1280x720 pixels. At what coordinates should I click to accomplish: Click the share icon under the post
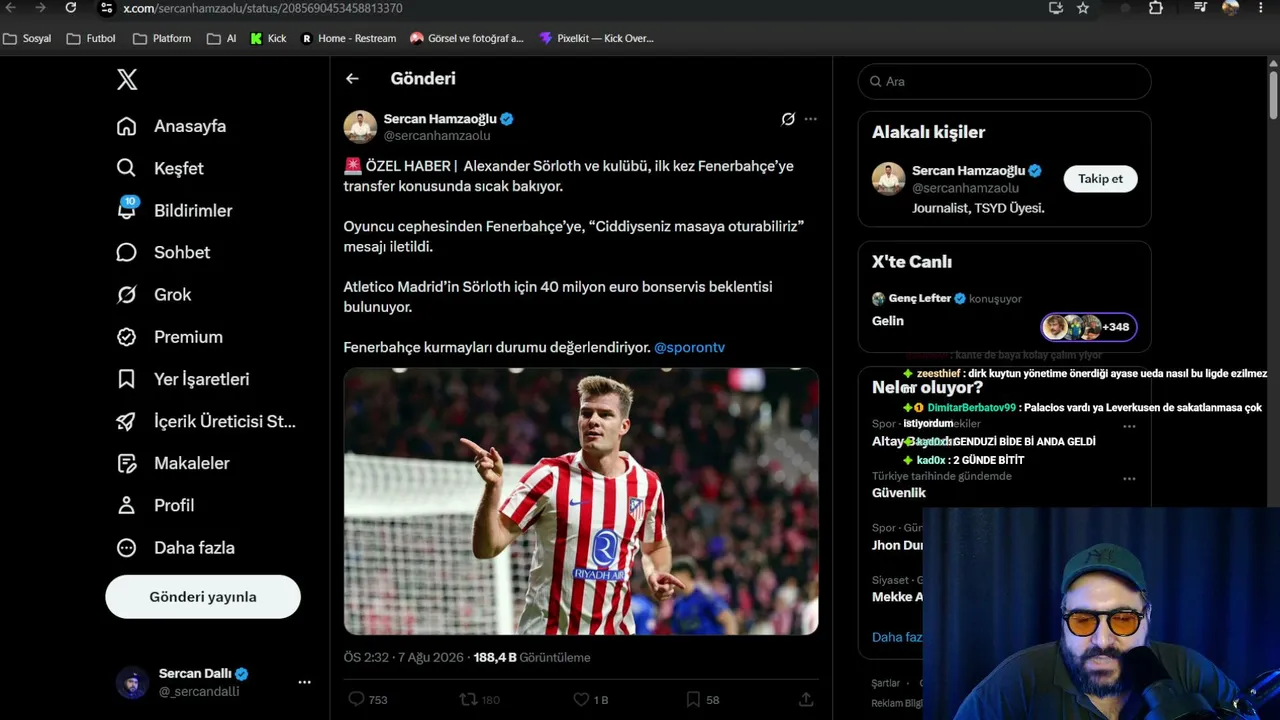tap(806, 699)
